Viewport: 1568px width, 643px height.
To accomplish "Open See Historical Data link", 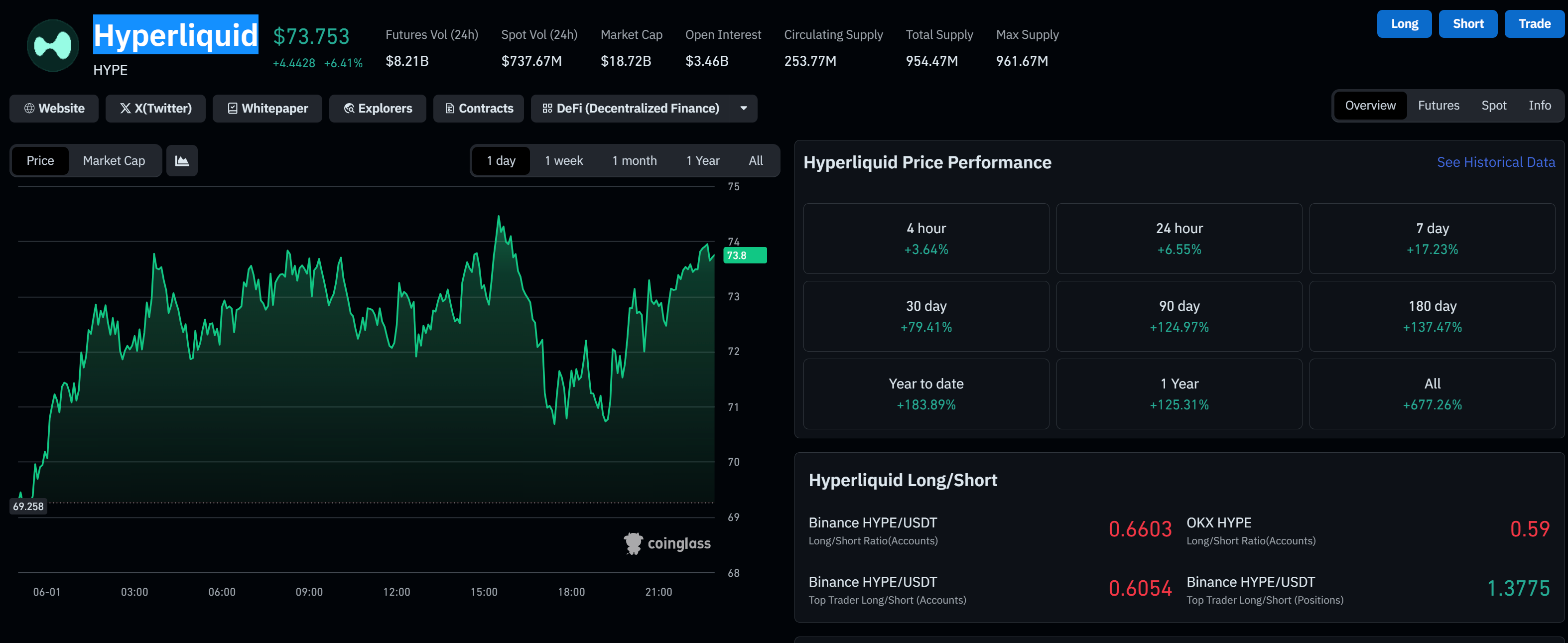I will 1496,162.
